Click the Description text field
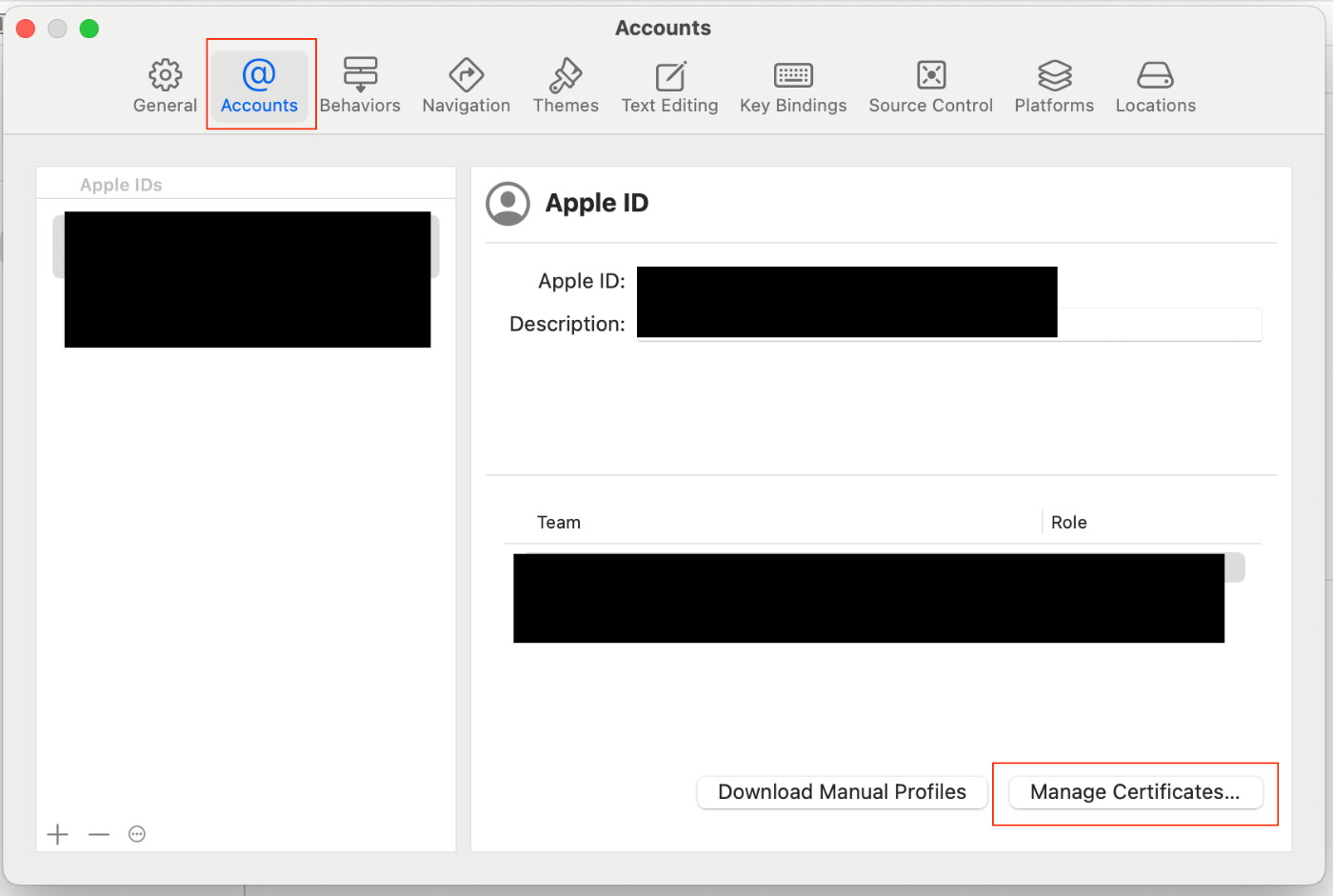This screenshot has height=896, width=1333. (949, 324)
